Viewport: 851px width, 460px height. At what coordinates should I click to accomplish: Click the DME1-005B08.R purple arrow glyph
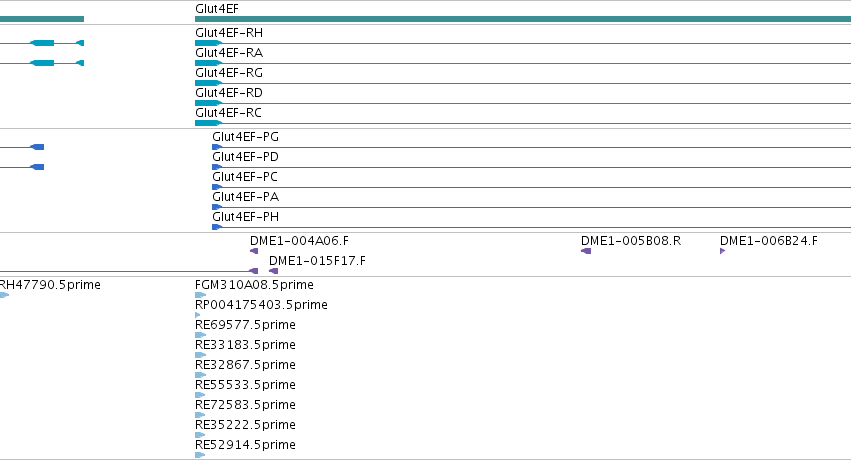pyautogui.click(x=586, y=251)
